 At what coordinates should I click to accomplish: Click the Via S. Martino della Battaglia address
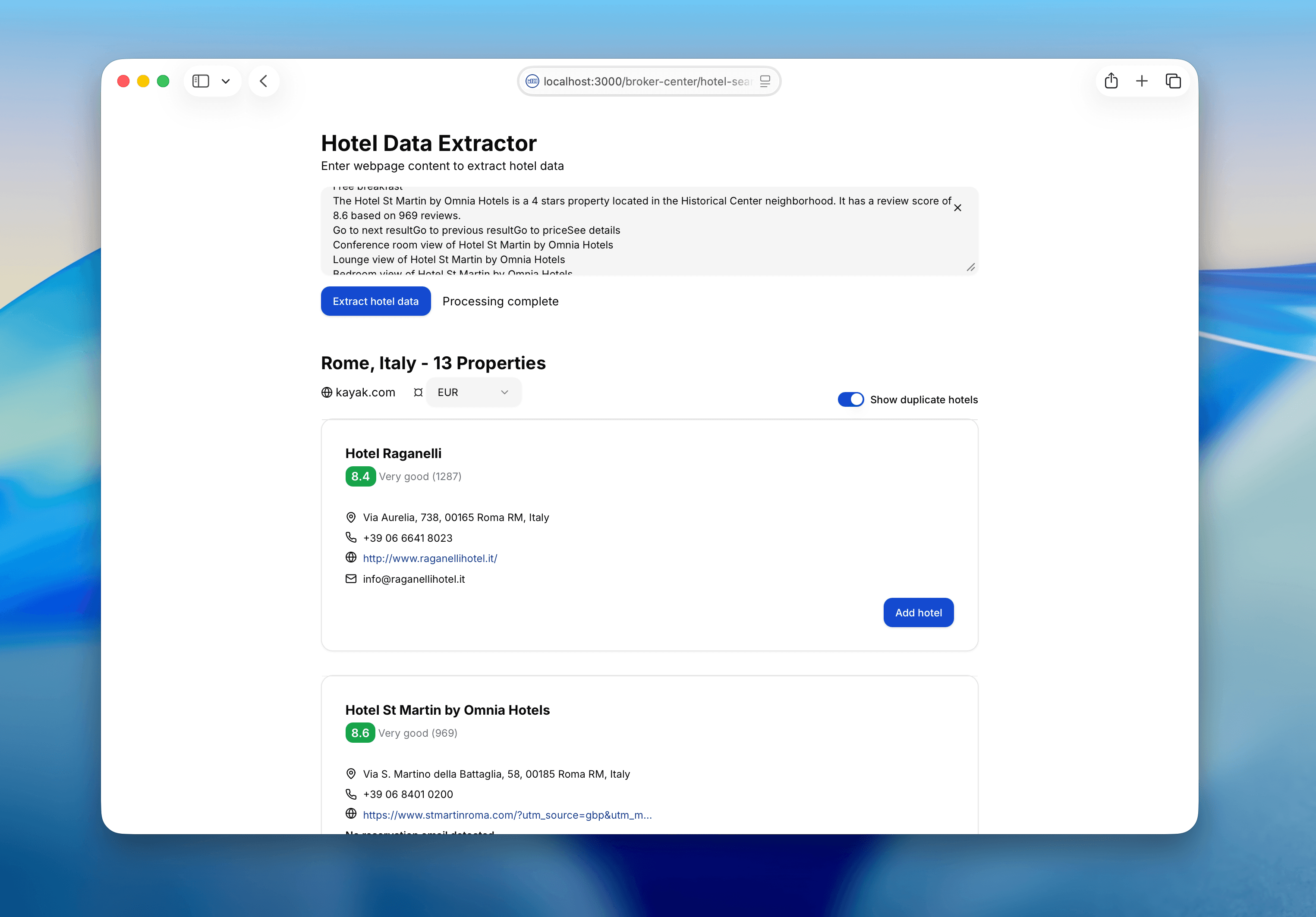[496, 774]
